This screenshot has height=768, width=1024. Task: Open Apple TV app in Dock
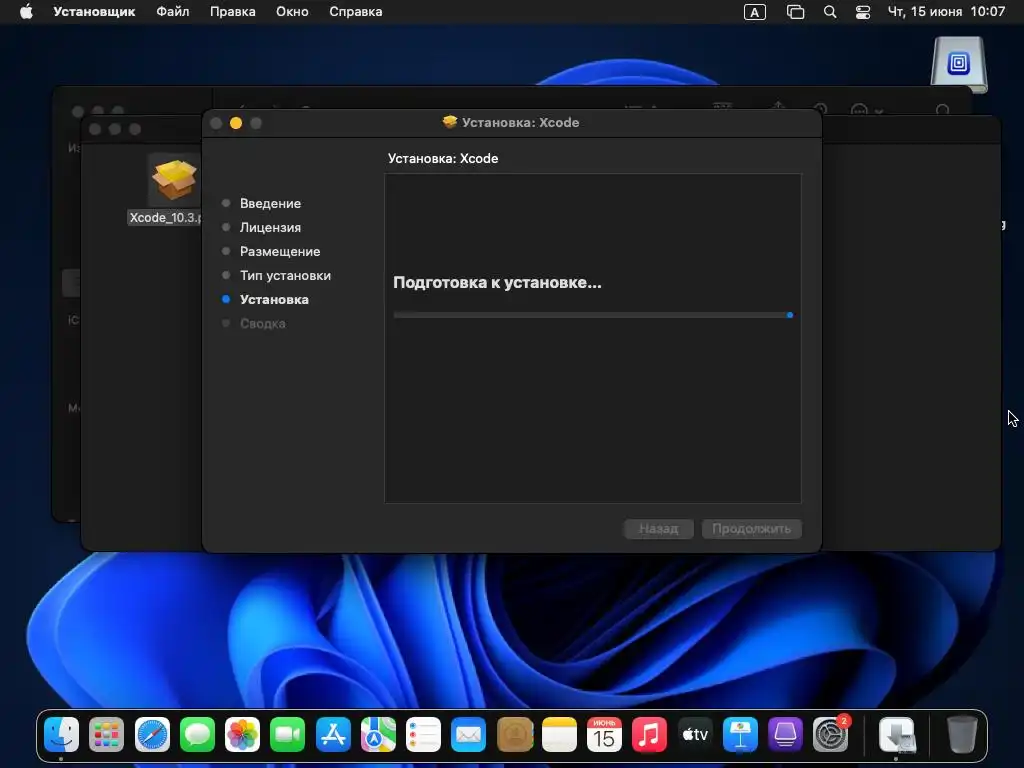point(695,735)
